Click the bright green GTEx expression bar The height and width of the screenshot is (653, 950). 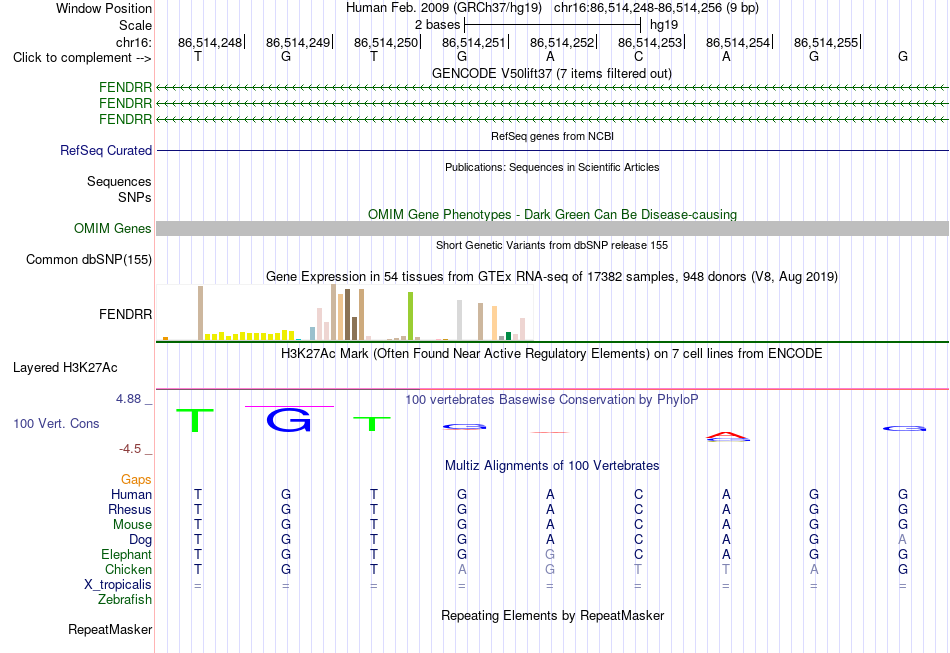click(410, 316)
